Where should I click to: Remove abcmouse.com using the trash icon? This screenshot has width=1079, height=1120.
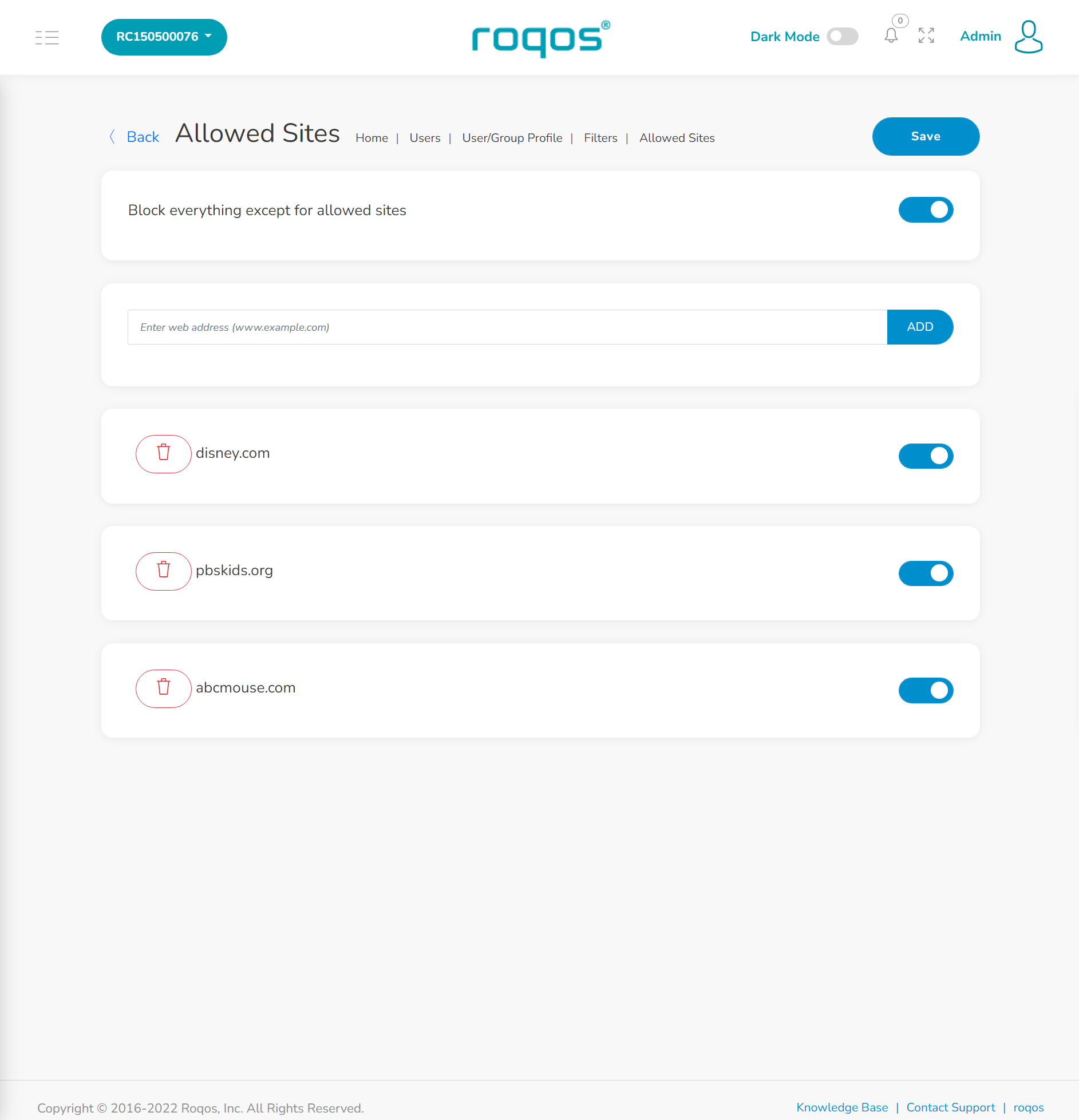163,688
